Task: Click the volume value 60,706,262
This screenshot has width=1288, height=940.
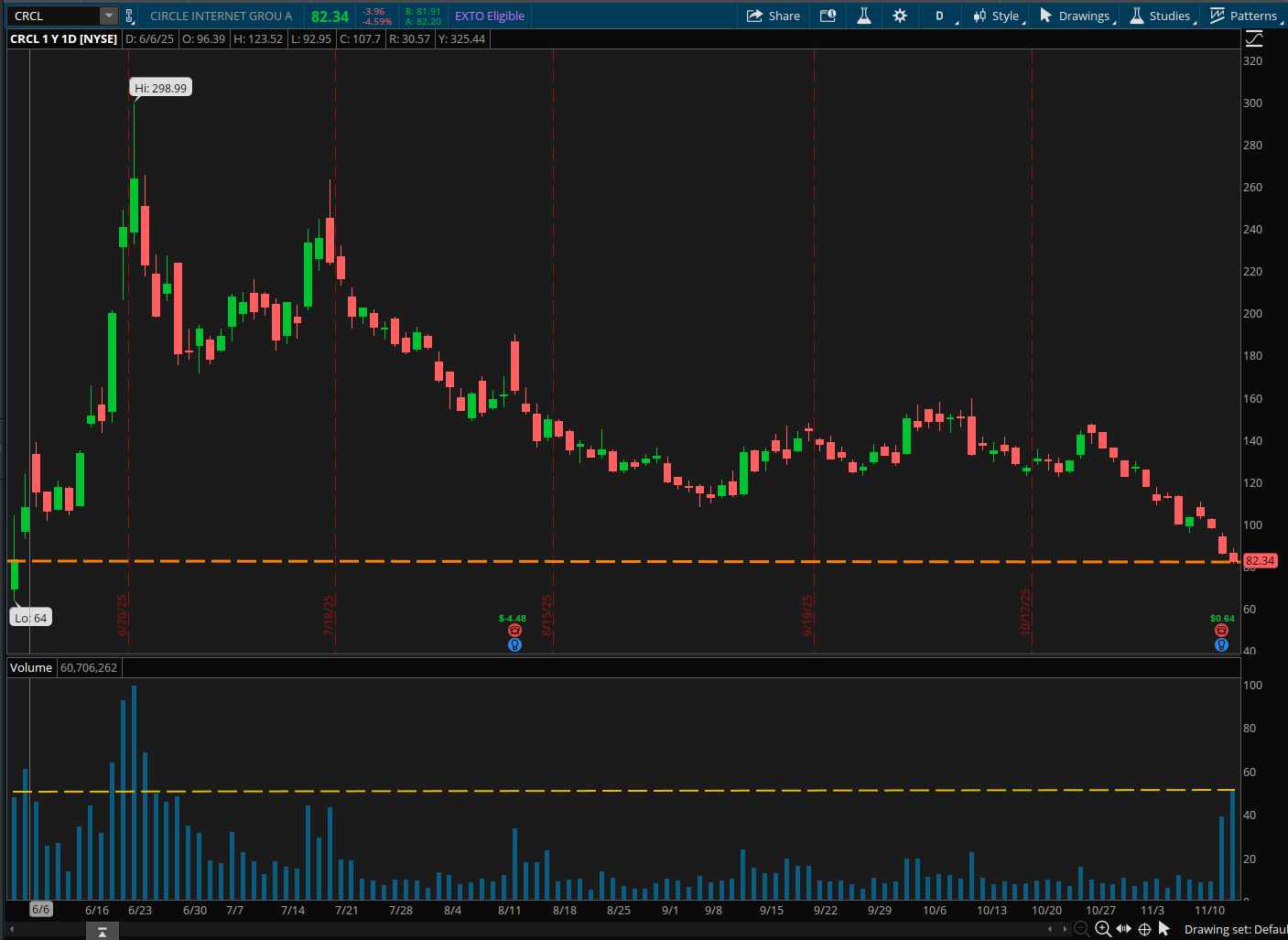Action: tap(89, 667)
